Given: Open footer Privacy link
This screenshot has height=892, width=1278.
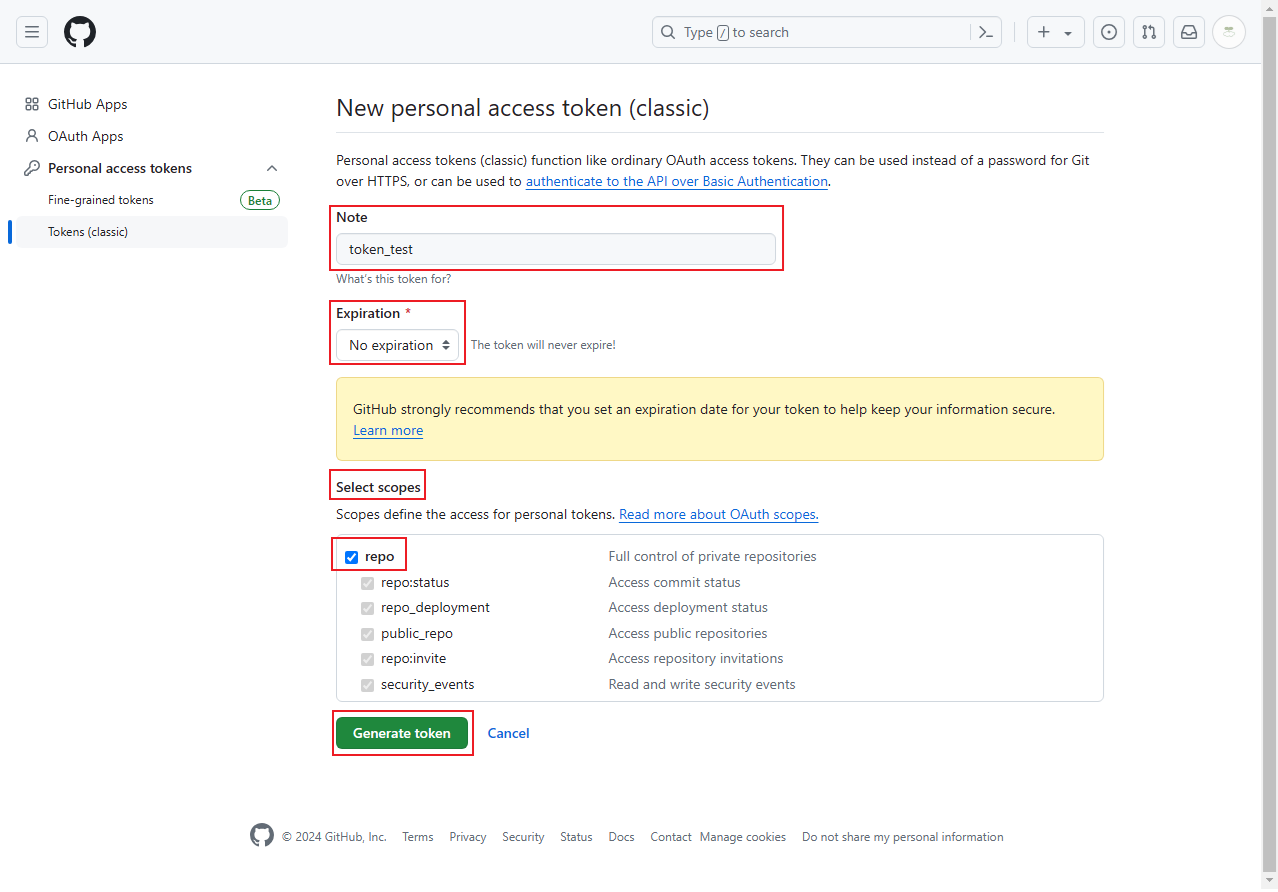Looking at the screenshot, I should [468, 837].
